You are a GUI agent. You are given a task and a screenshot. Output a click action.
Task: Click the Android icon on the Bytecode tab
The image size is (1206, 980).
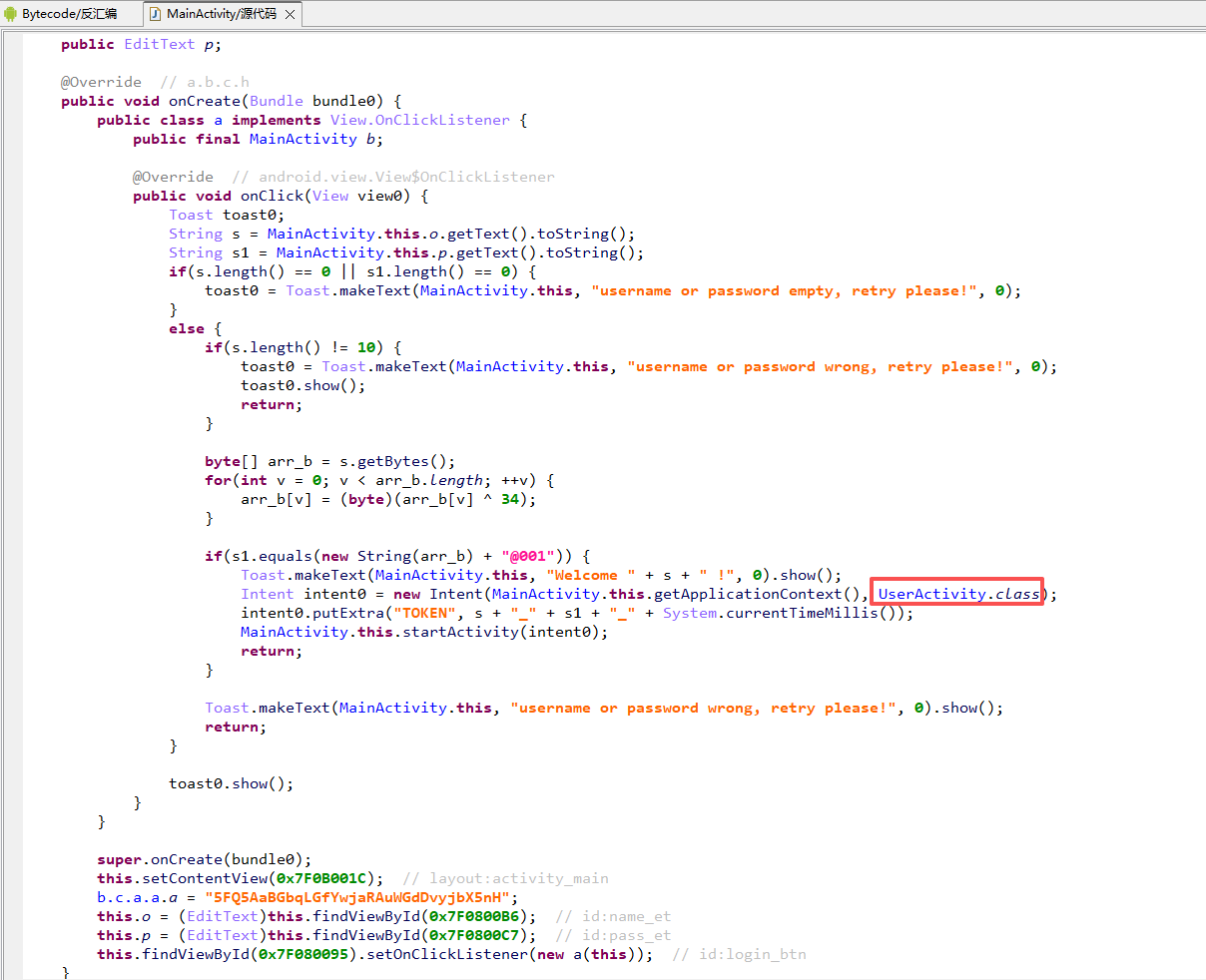[11, 14]
